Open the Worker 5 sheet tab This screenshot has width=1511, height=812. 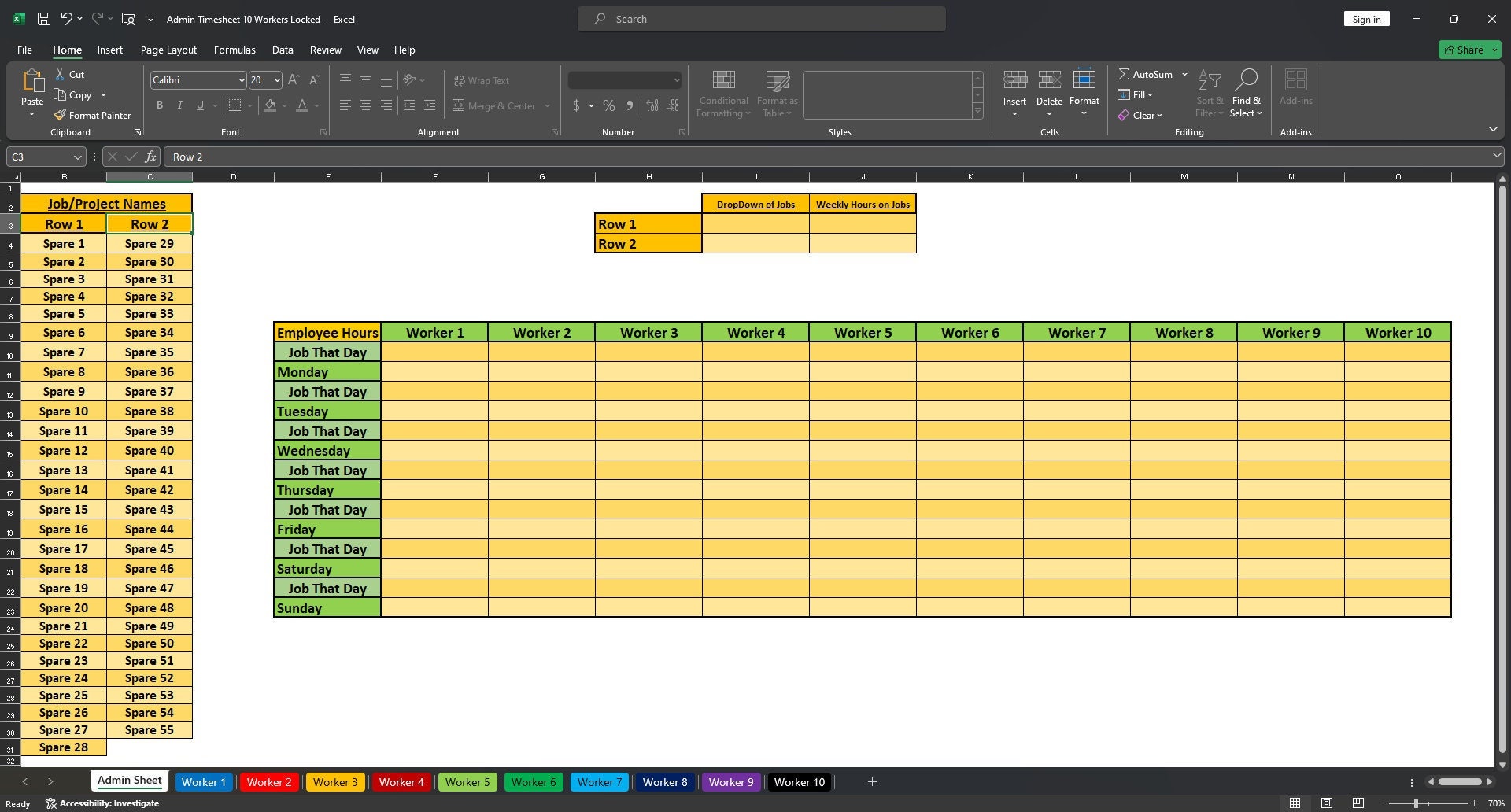(467, 781)
